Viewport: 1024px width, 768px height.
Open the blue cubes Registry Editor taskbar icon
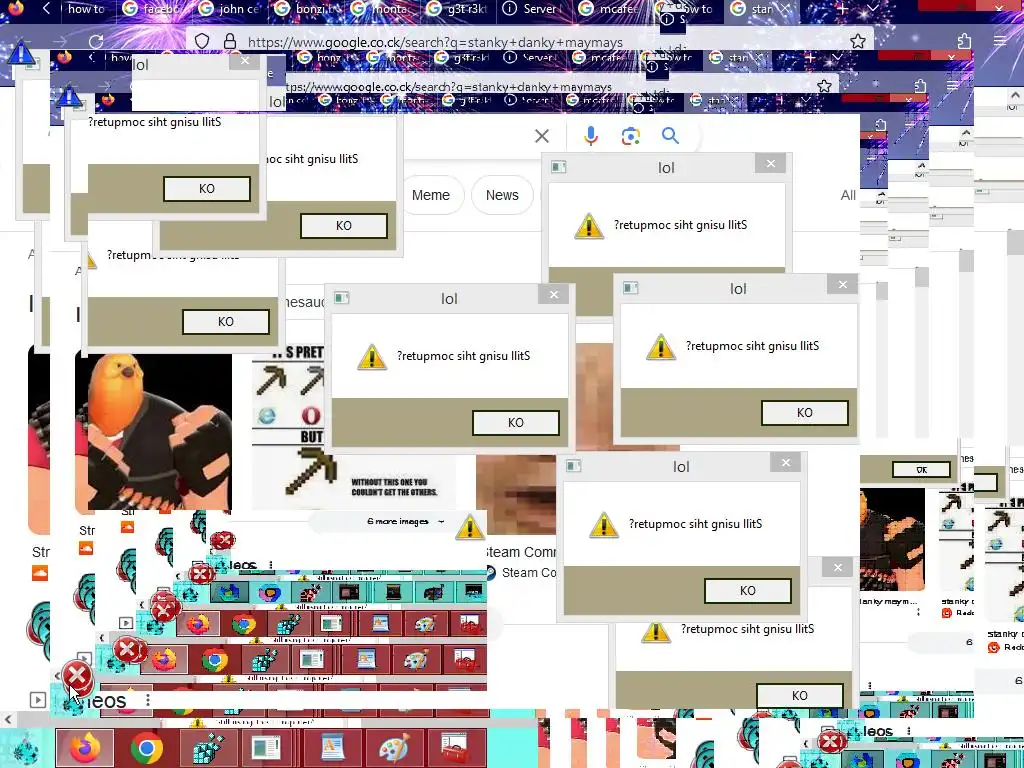pyautogui.click(x=206, y=748)
